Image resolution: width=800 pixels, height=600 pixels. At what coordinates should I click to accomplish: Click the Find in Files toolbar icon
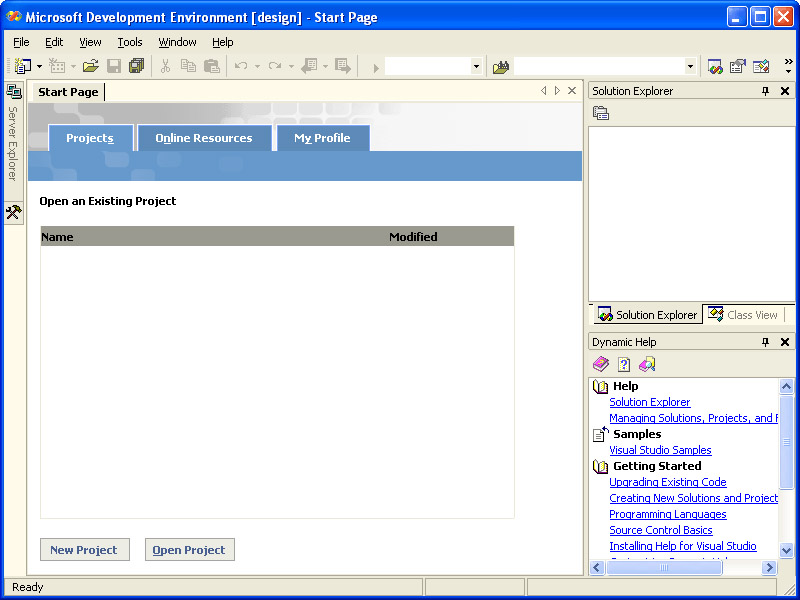pos(501,66)
